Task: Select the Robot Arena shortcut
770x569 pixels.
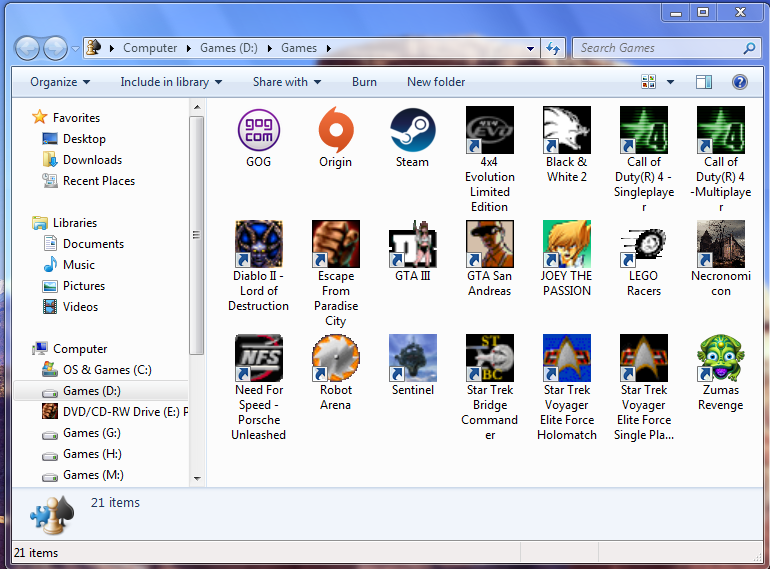Action: (336, 358)
